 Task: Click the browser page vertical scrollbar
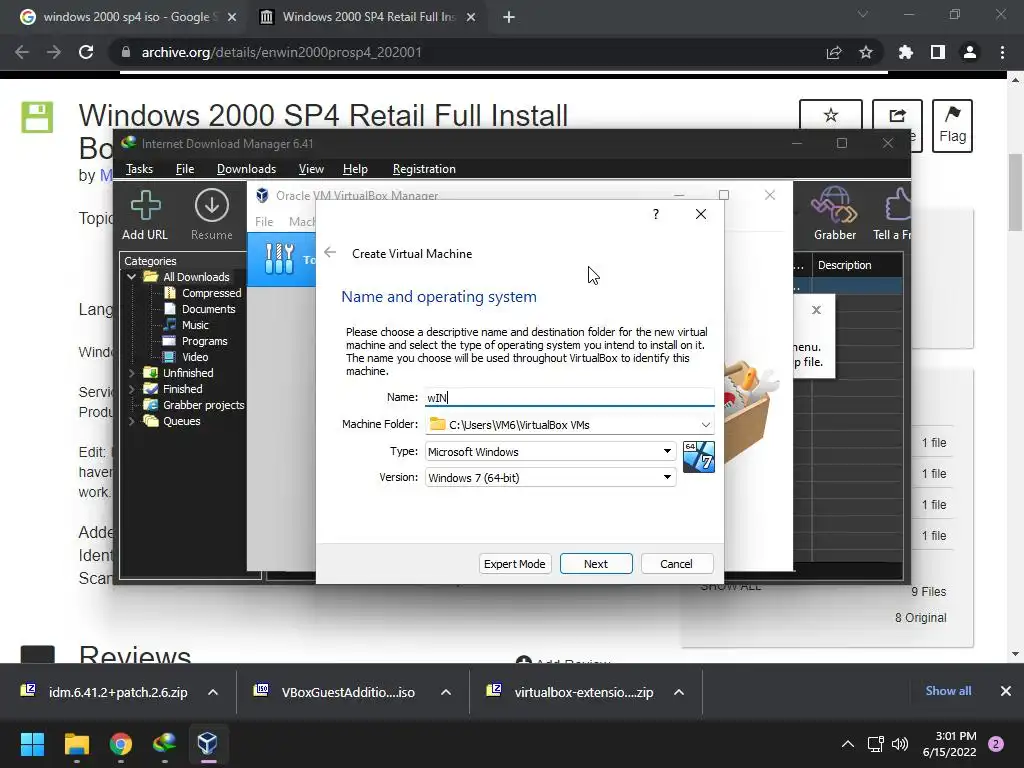(1014, 192)
